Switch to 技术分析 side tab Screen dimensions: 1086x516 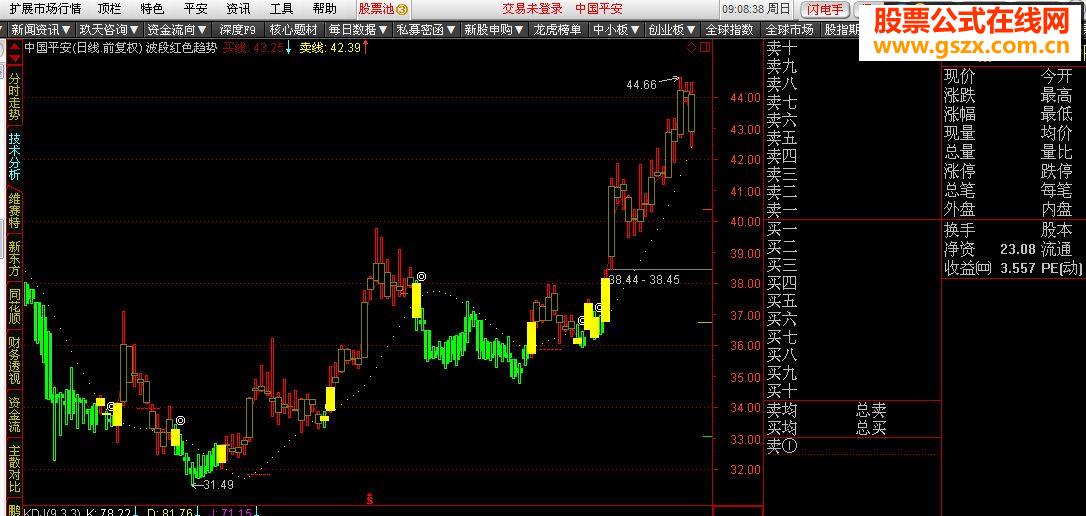point(15,157)
